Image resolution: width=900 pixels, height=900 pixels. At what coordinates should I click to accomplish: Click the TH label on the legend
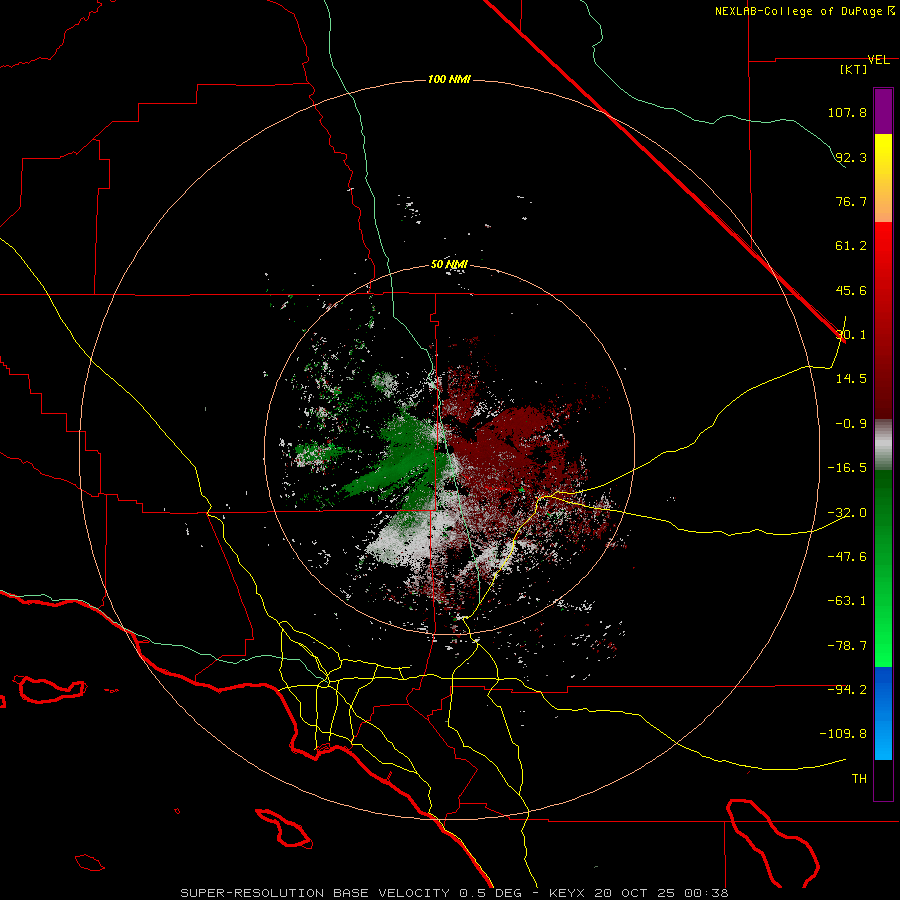pos(859,779)
